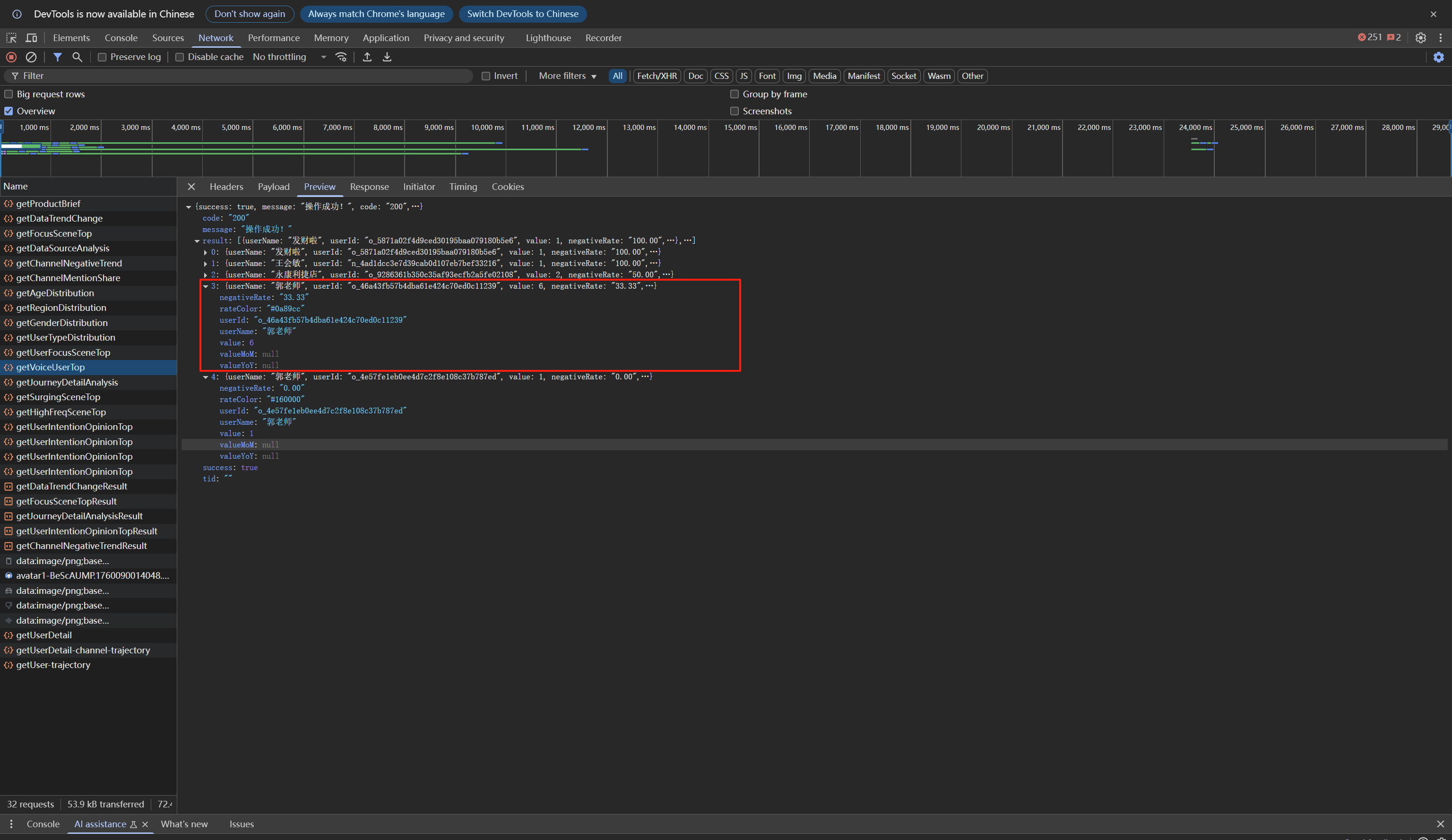Screen dimensions: 1452x840
Task: Expand result item 0 in preview
Action: 206,252
